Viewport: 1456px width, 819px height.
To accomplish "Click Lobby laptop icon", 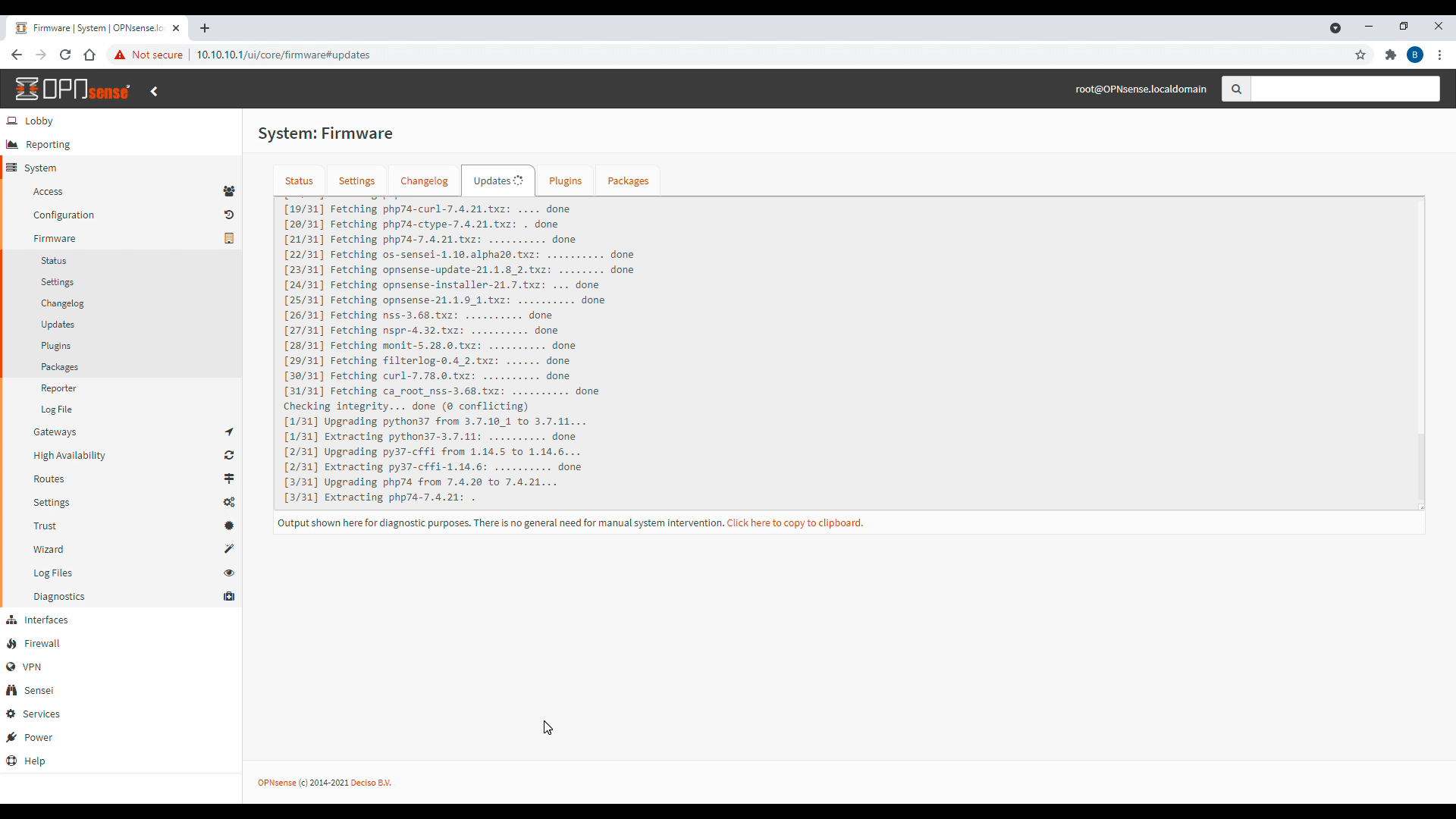I will click(12, 121).
